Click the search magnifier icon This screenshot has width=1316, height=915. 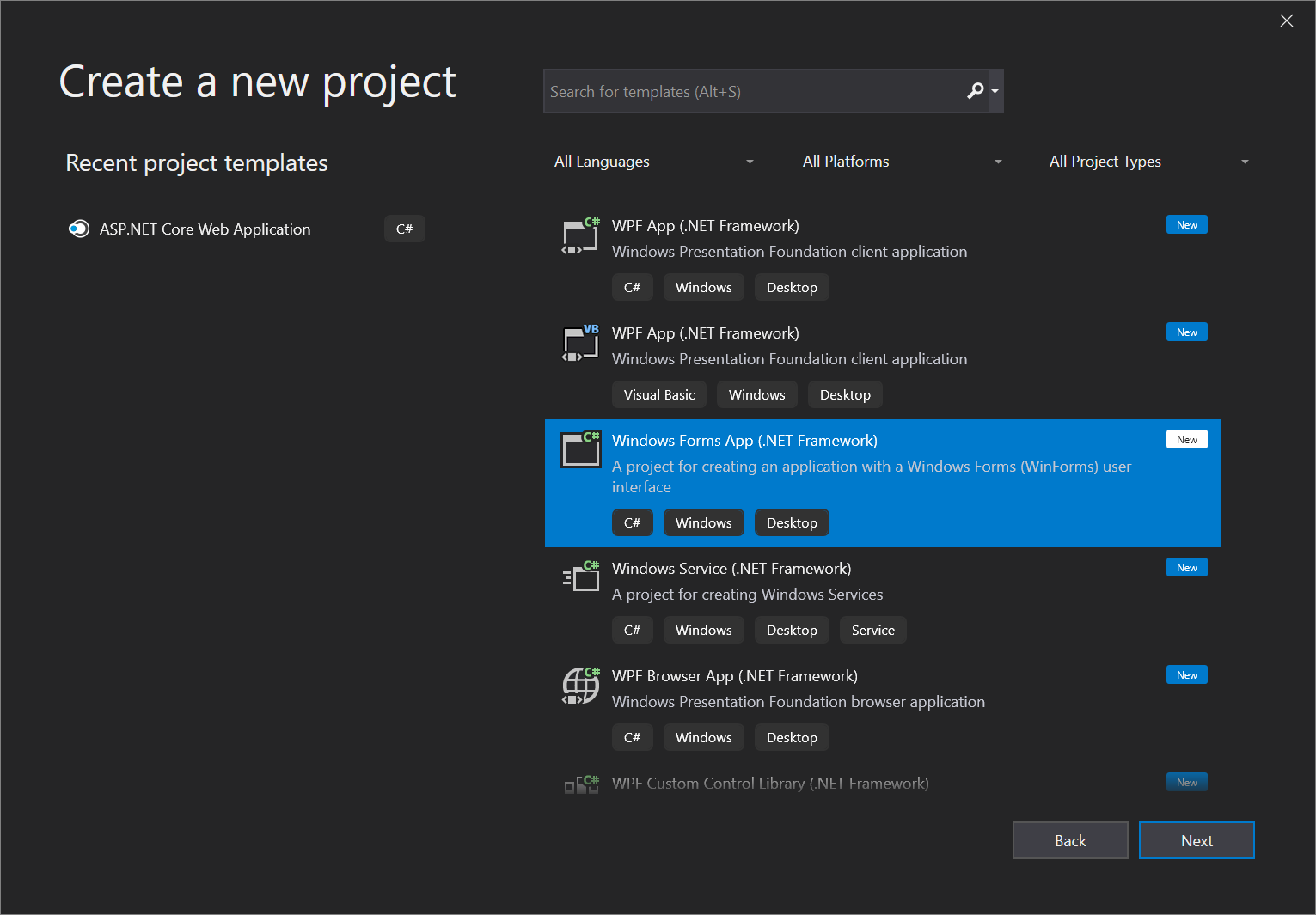[x=976, y=91]
